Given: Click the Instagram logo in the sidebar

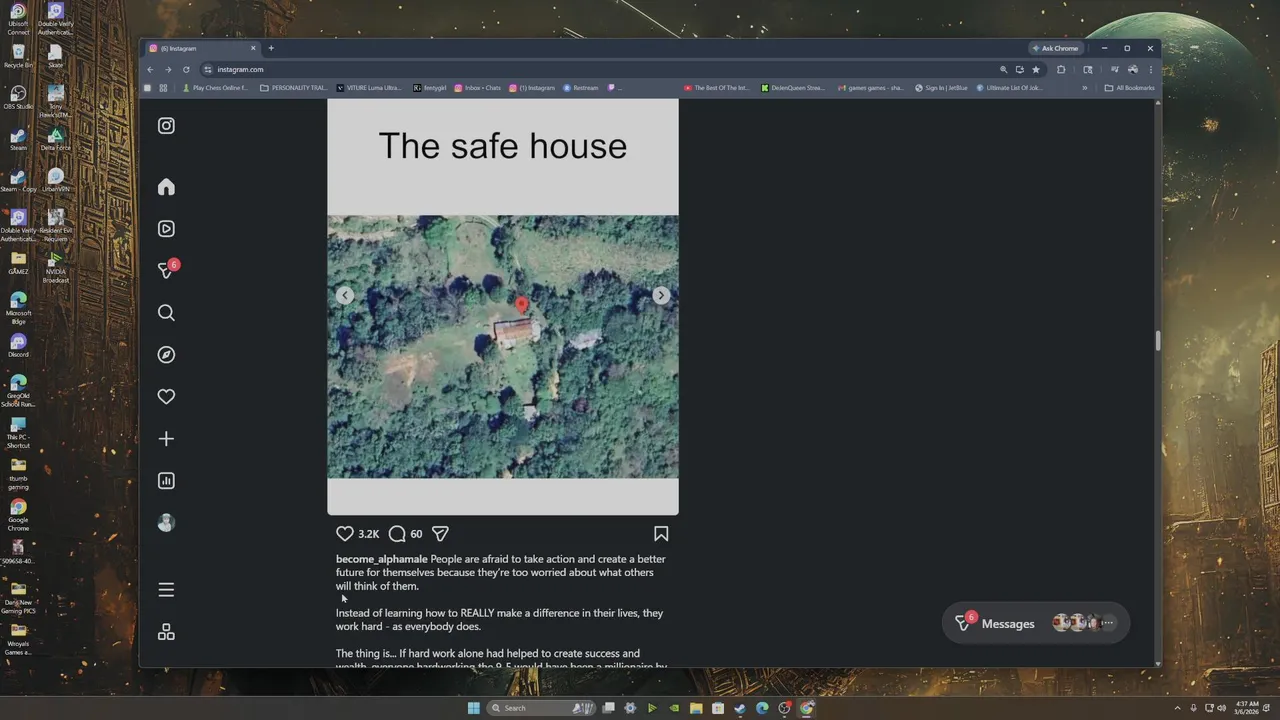Looking at the screenshot, I should click(166, 126).
